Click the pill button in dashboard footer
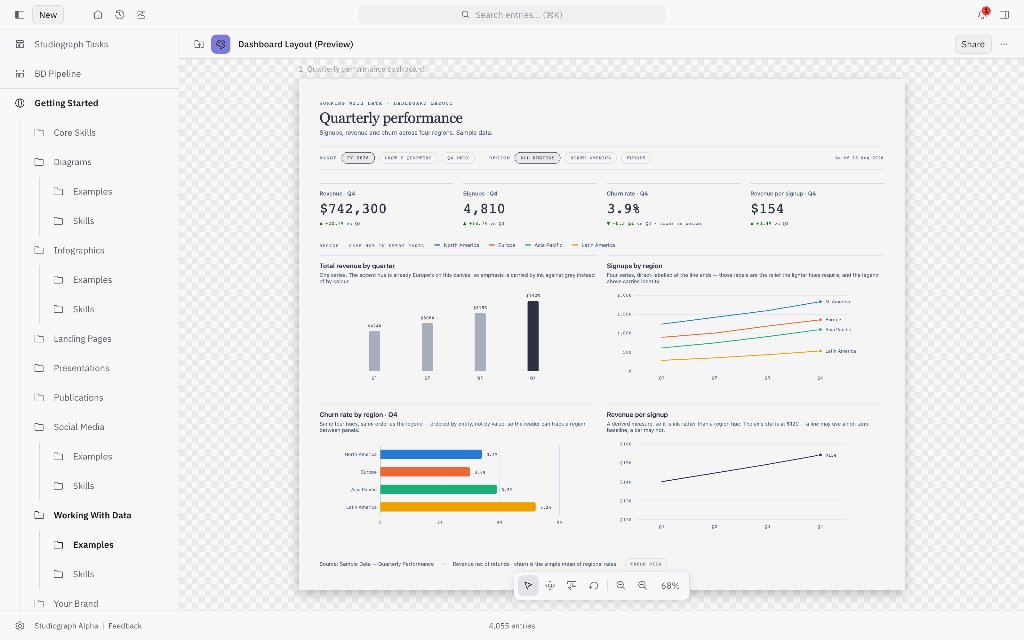Image resolution: width=1024 pixels, height=640 pixels. point(646,564)
